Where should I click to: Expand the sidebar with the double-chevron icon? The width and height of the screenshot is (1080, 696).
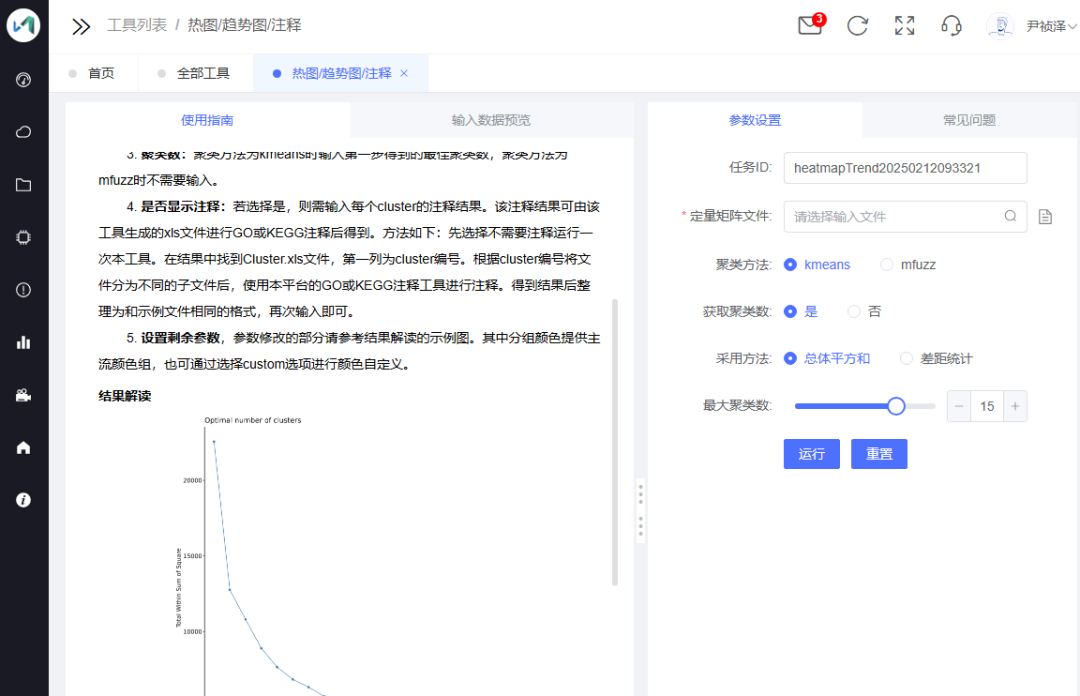[81, 26]
